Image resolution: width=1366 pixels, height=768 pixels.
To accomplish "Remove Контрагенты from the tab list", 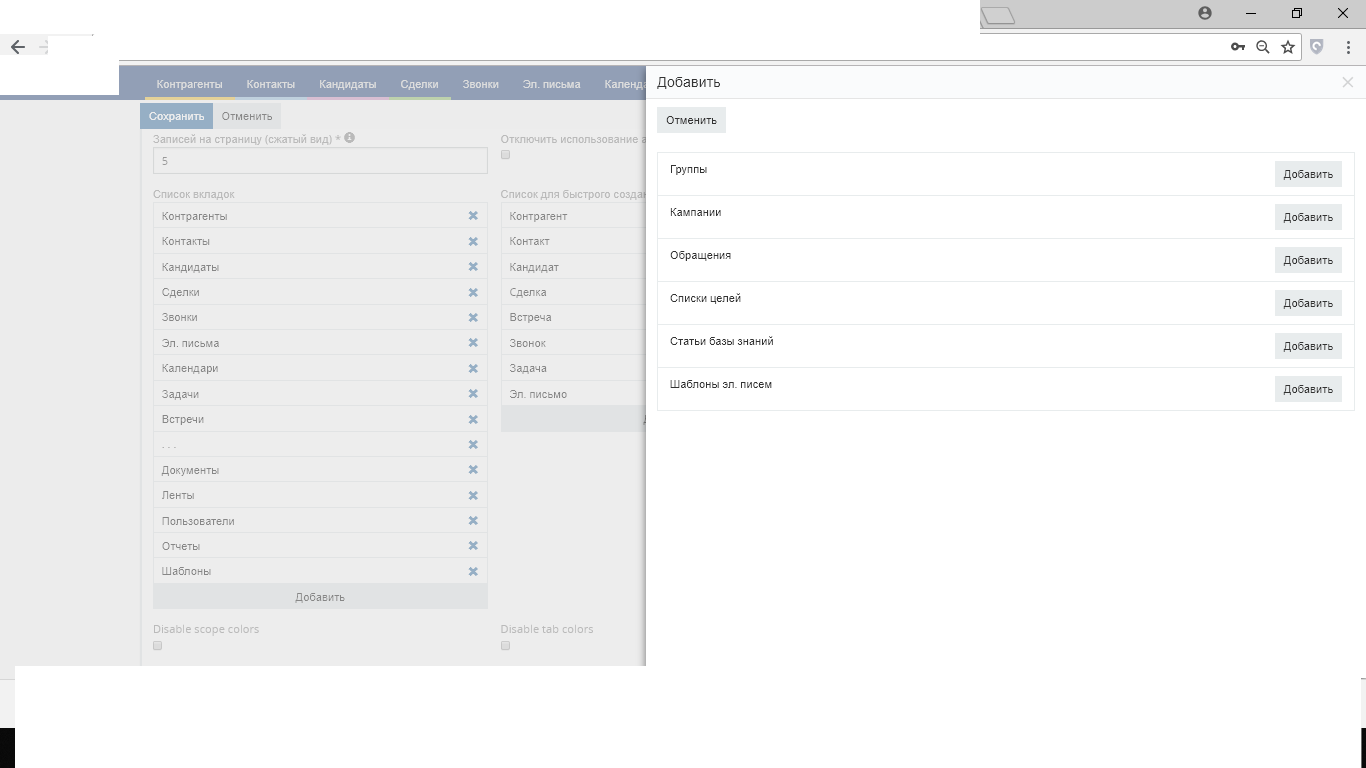I will (473, 216).
